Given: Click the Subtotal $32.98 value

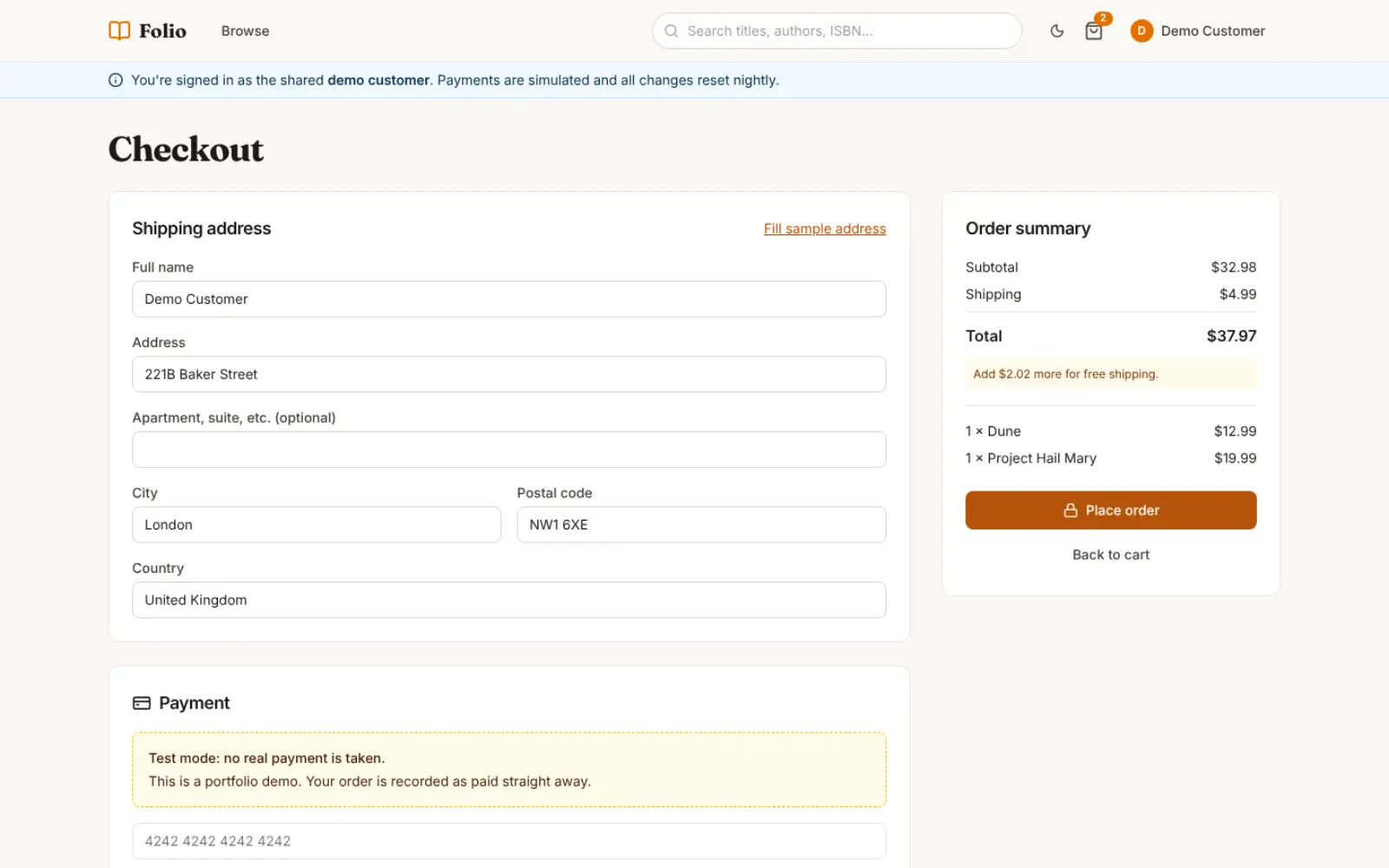Looking at the screenshot, I should point(1234,267).
